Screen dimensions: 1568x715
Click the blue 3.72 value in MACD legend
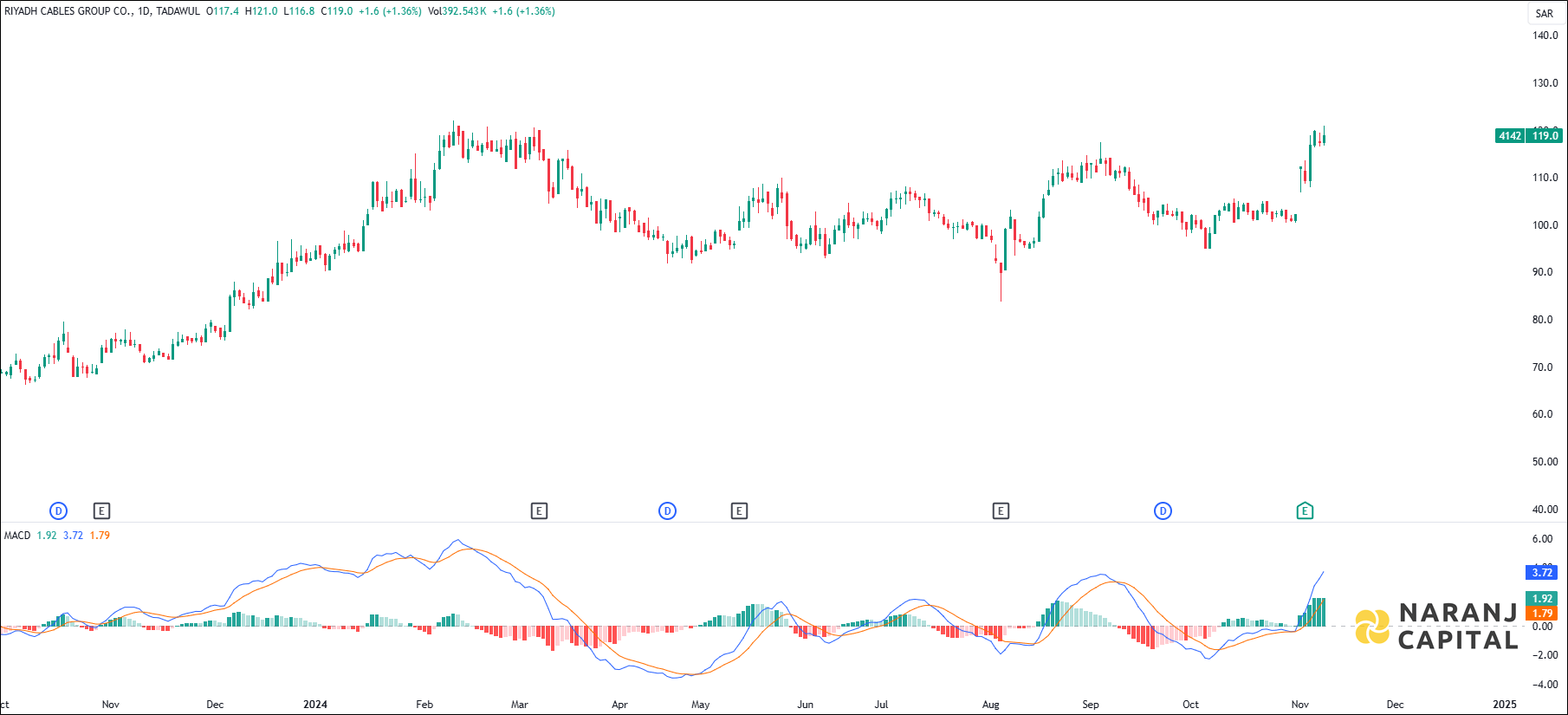pos(73,536)
